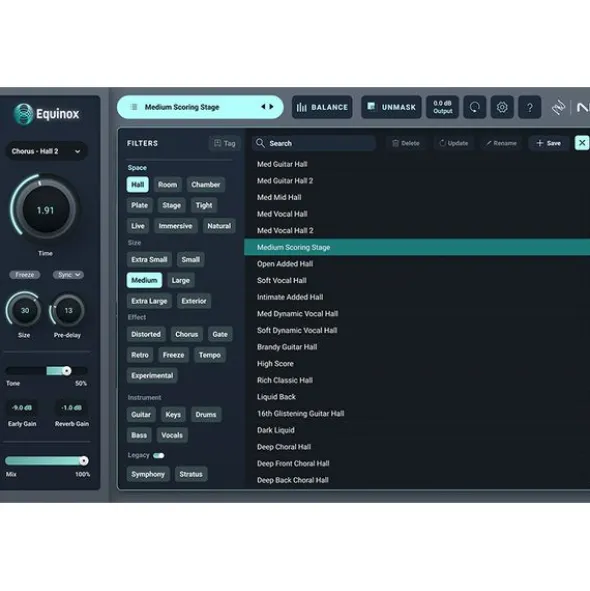Image resolution: width=590 pixels, height=591 pixels.
Task: Toggle the Stage space filter
Action: click(172, 205)
